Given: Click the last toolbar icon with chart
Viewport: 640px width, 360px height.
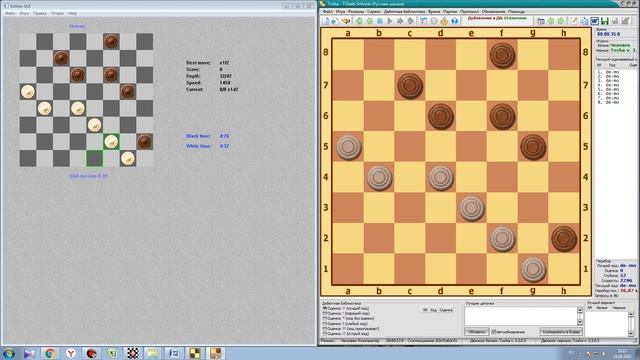Looking at the screenshot, I should pyautogui.click(x=625, y=21).
